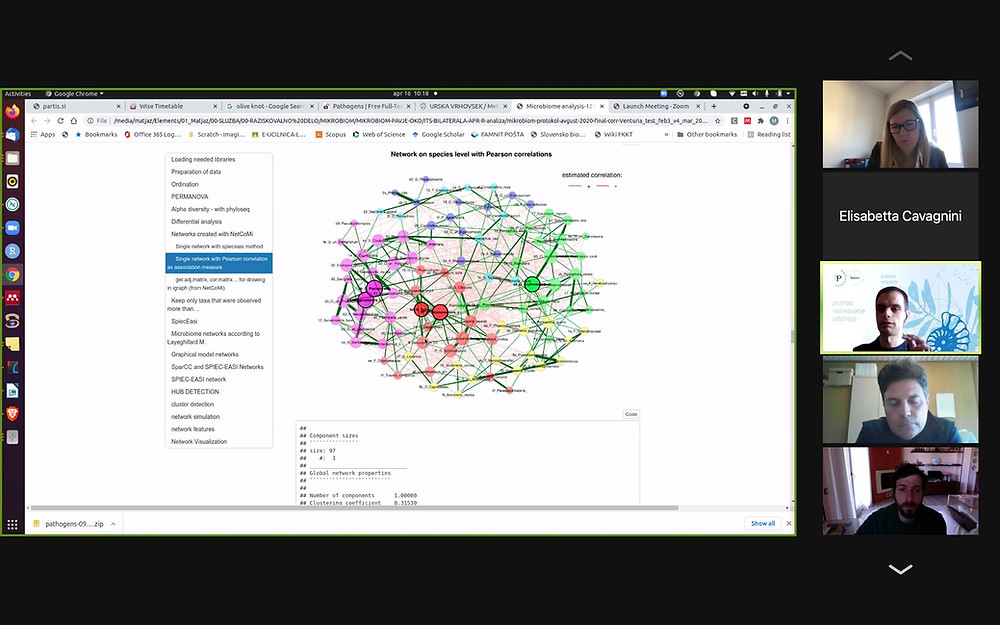Open the Files manager in the dock
Screen dimensions: 1000x625
pos(12,158)
